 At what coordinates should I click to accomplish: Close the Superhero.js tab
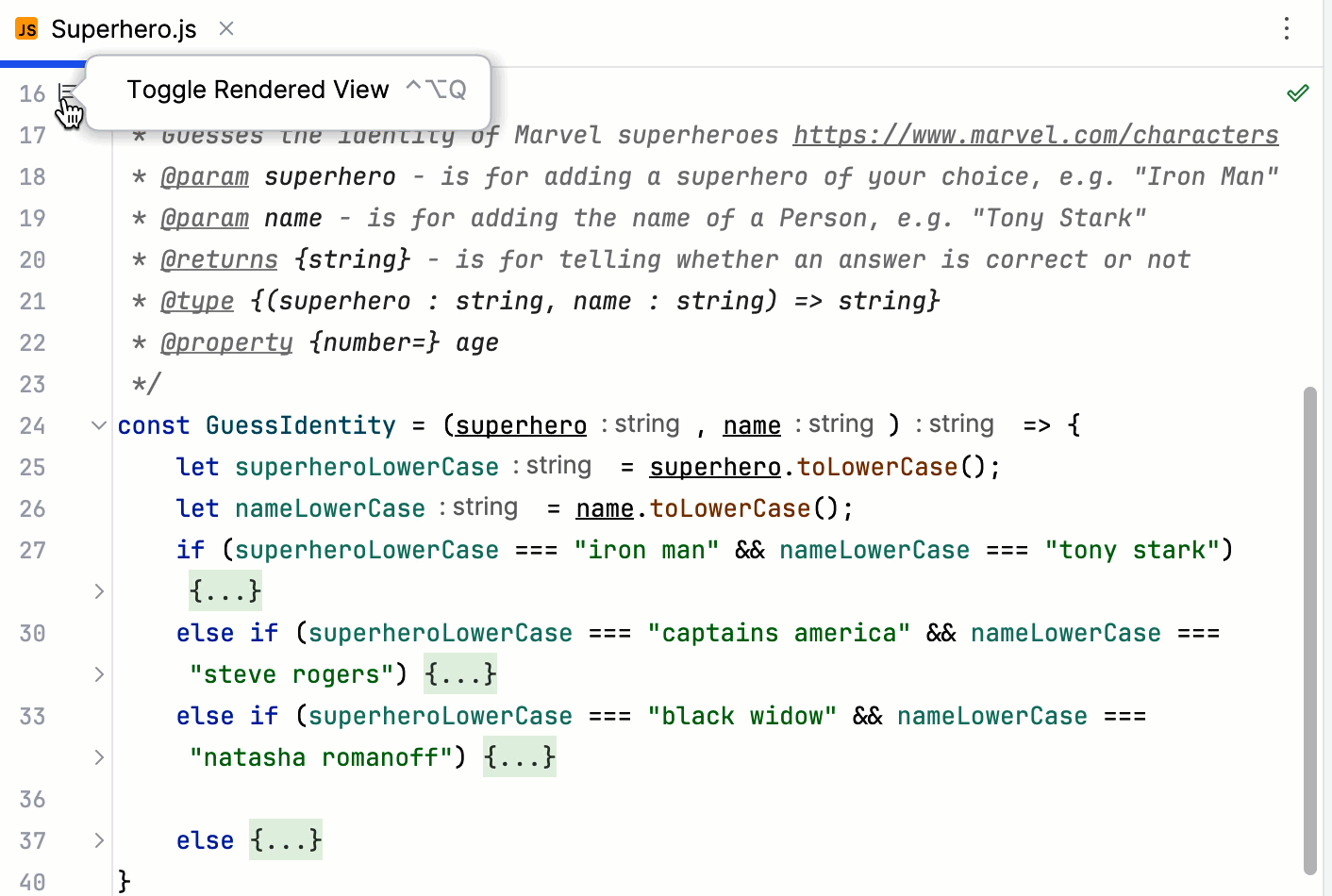pos(225,28)
